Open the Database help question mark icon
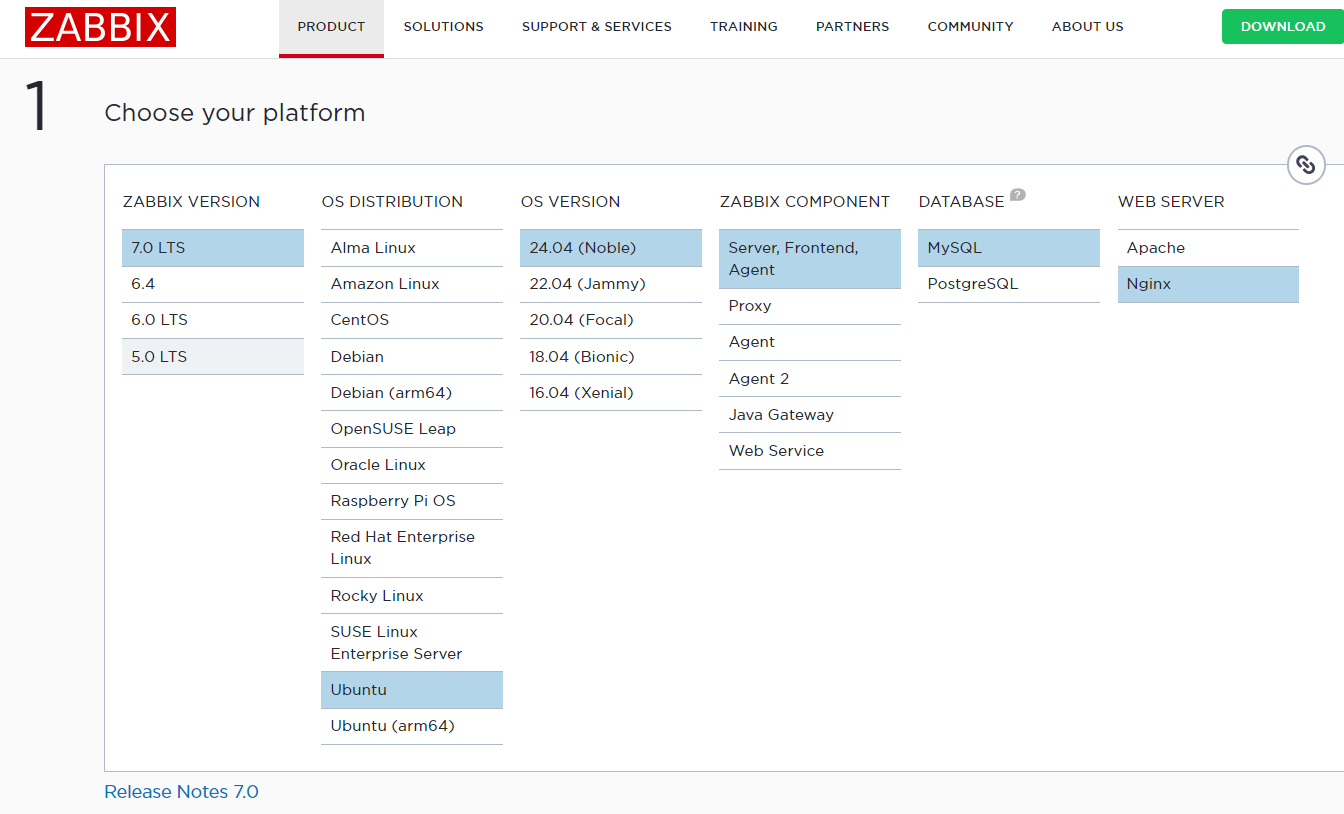The image size is (1344, 814). 1018,194
